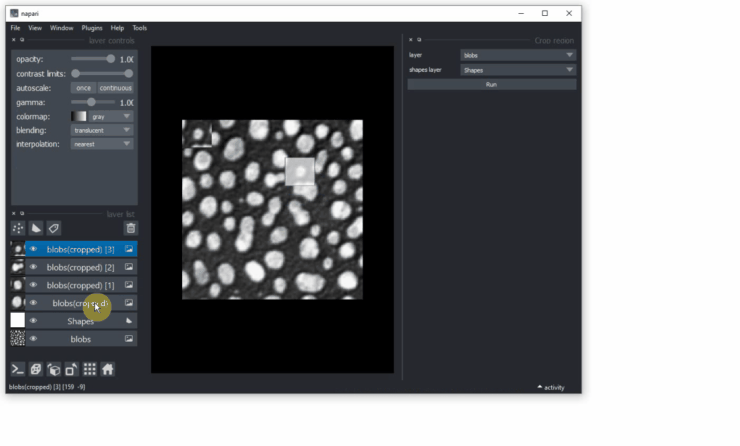Open the Window menu
This screenshot has width=740, height=446.
coord(61,28)
